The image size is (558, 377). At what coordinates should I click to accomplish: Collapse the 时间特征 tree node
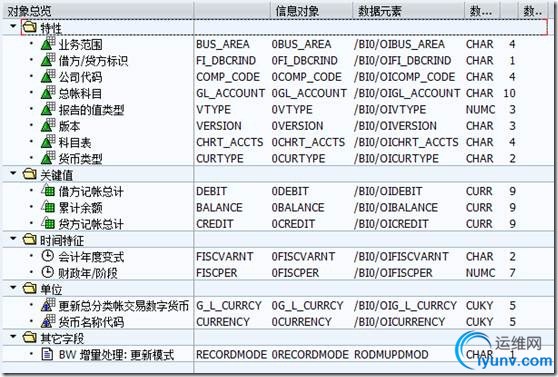13,239
